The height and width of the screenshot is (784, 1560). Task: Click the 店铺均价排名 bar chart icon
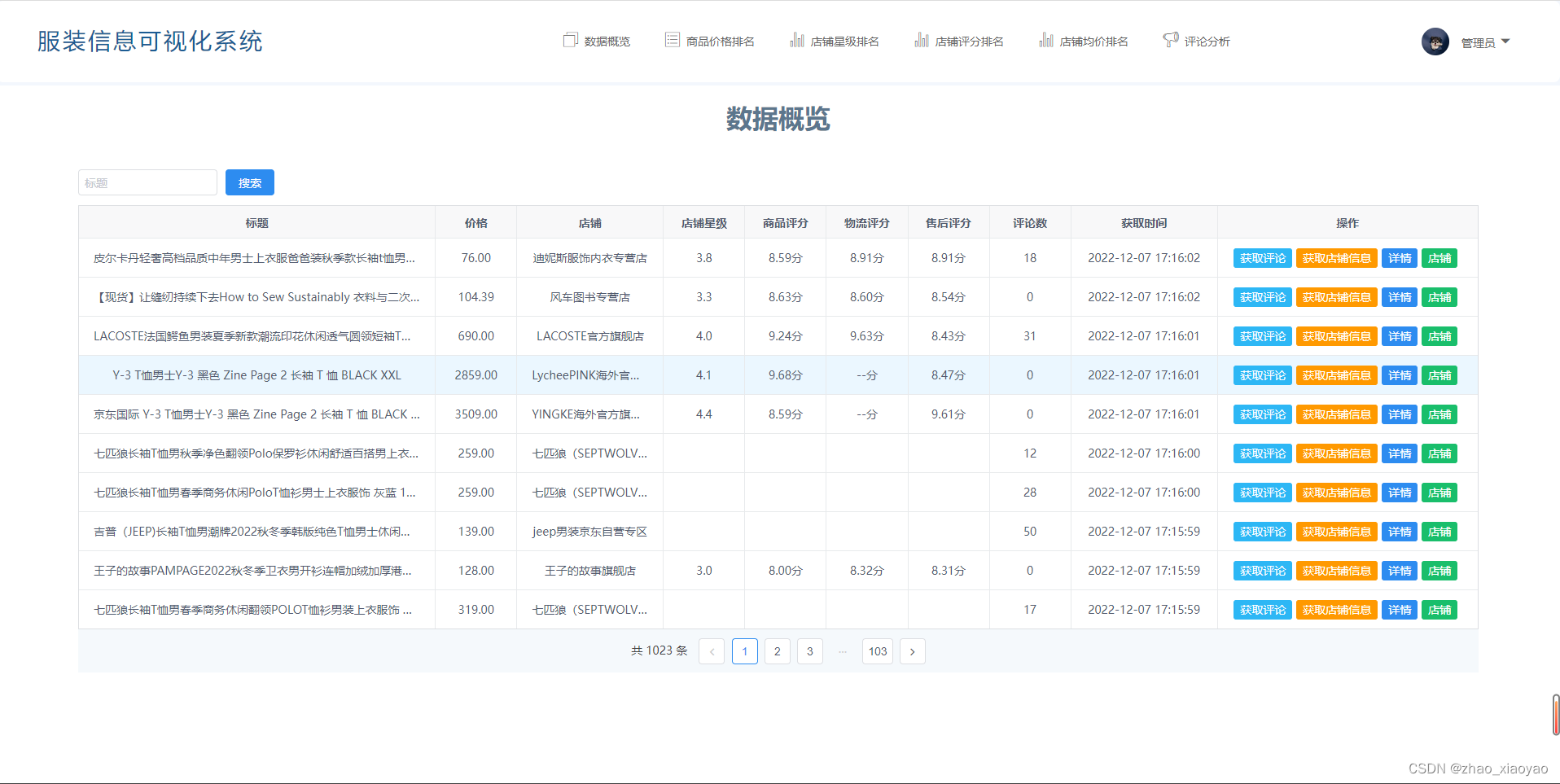click(x=1045, y=40)
